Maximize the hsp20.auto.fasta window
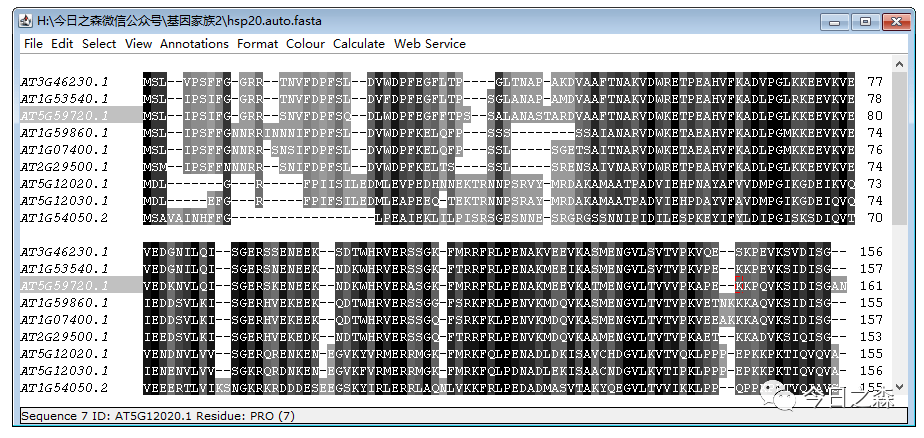This screenshot has width=924, height=438. [864, 20]
